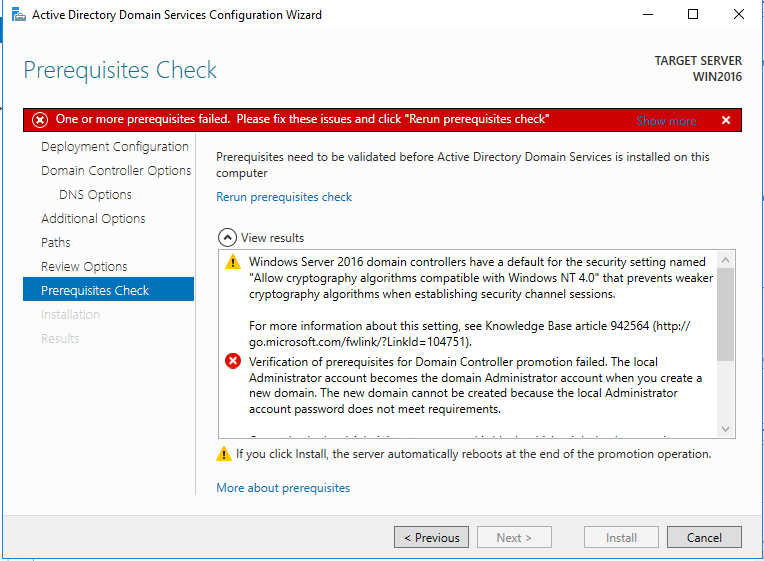
Task: Select the Prerequisites Check step
Action: click(x=108, y=290)
